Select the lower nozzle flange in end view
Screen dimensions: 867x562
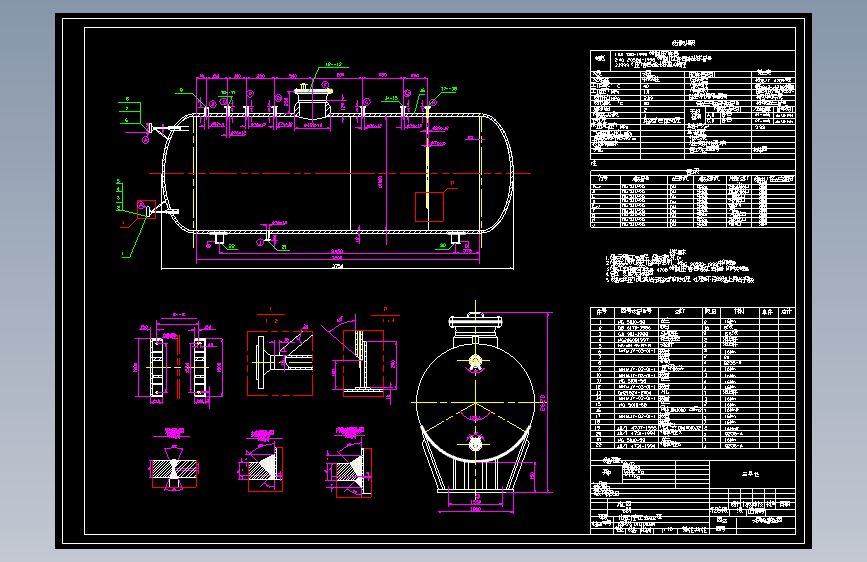coord(476,443)
